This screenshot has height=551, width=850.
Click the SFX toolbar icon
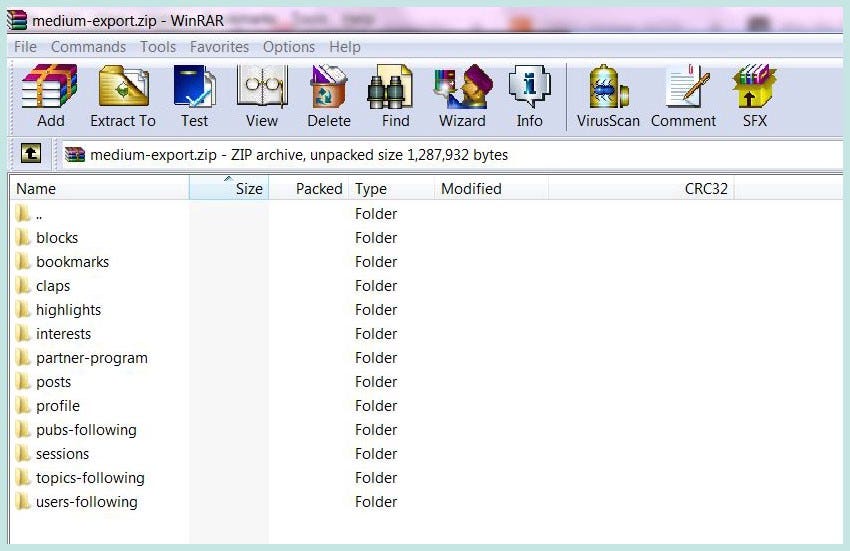point(754,86)
